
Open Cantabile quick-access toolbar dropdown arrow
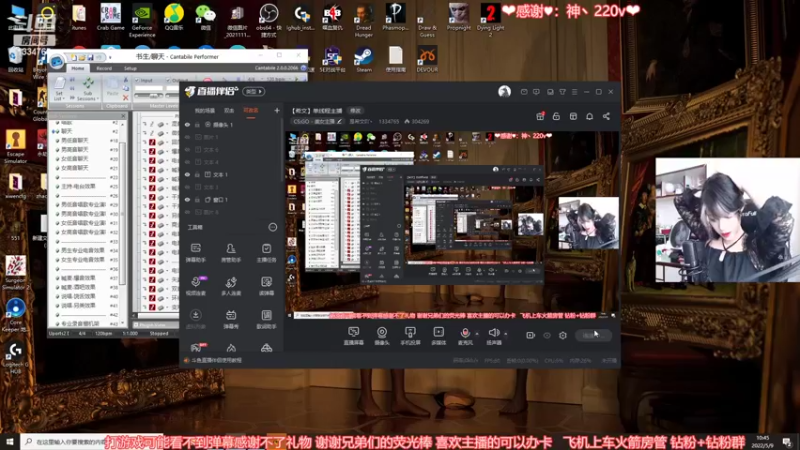tap(110, 57)
